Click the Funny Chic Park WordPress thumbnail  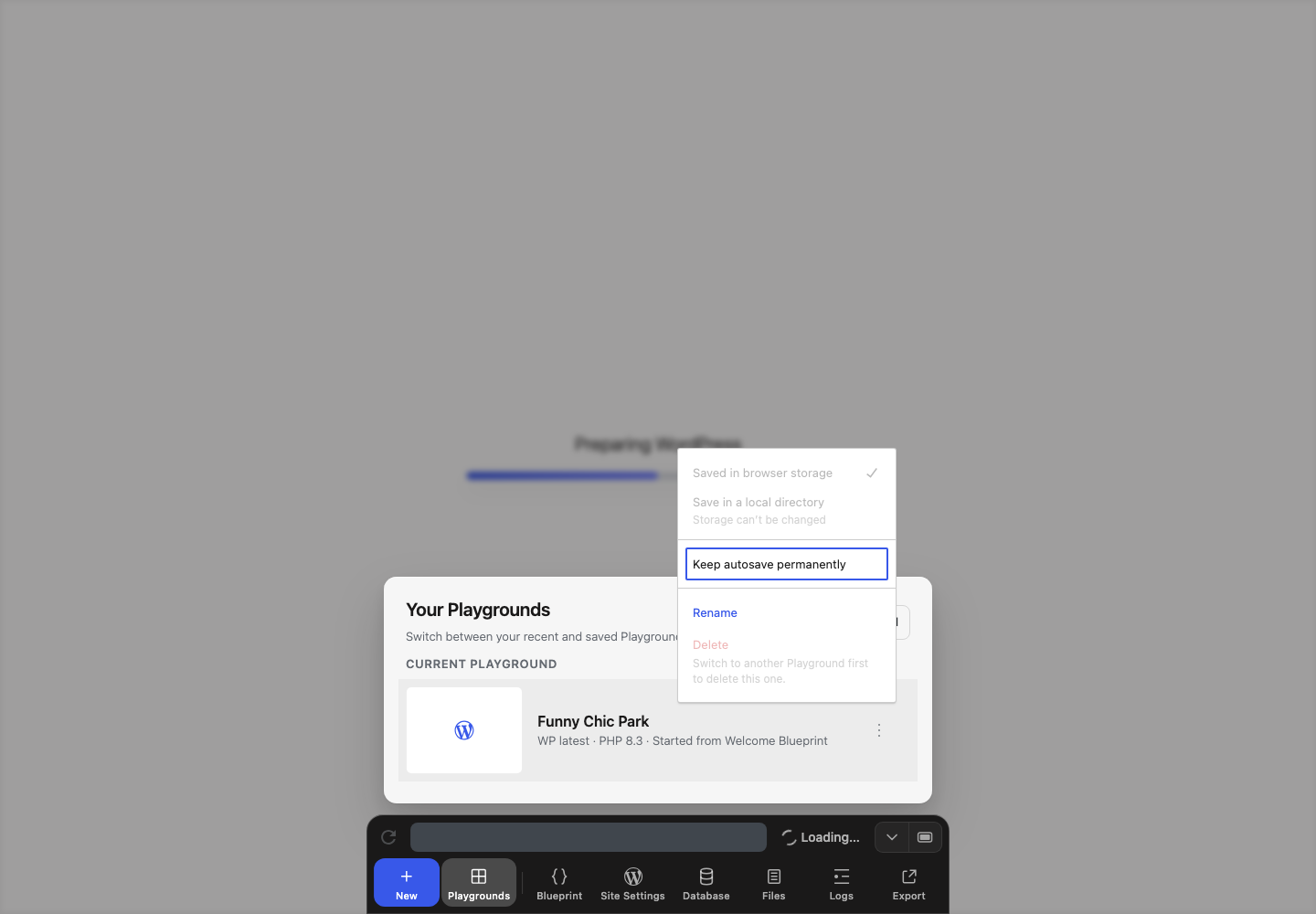(464, 730)
